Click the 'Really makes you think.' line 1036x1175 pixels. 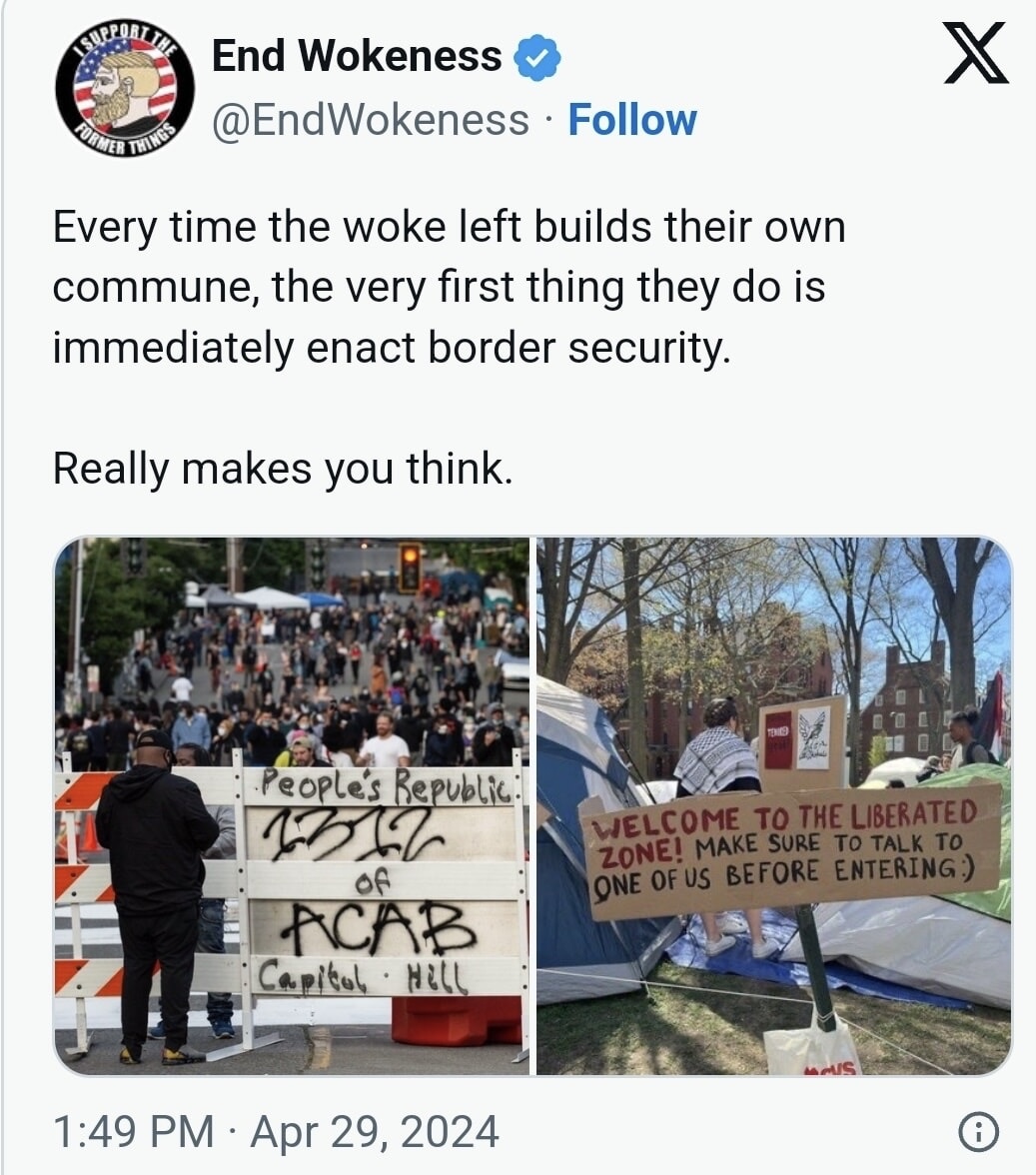(283, 470)
